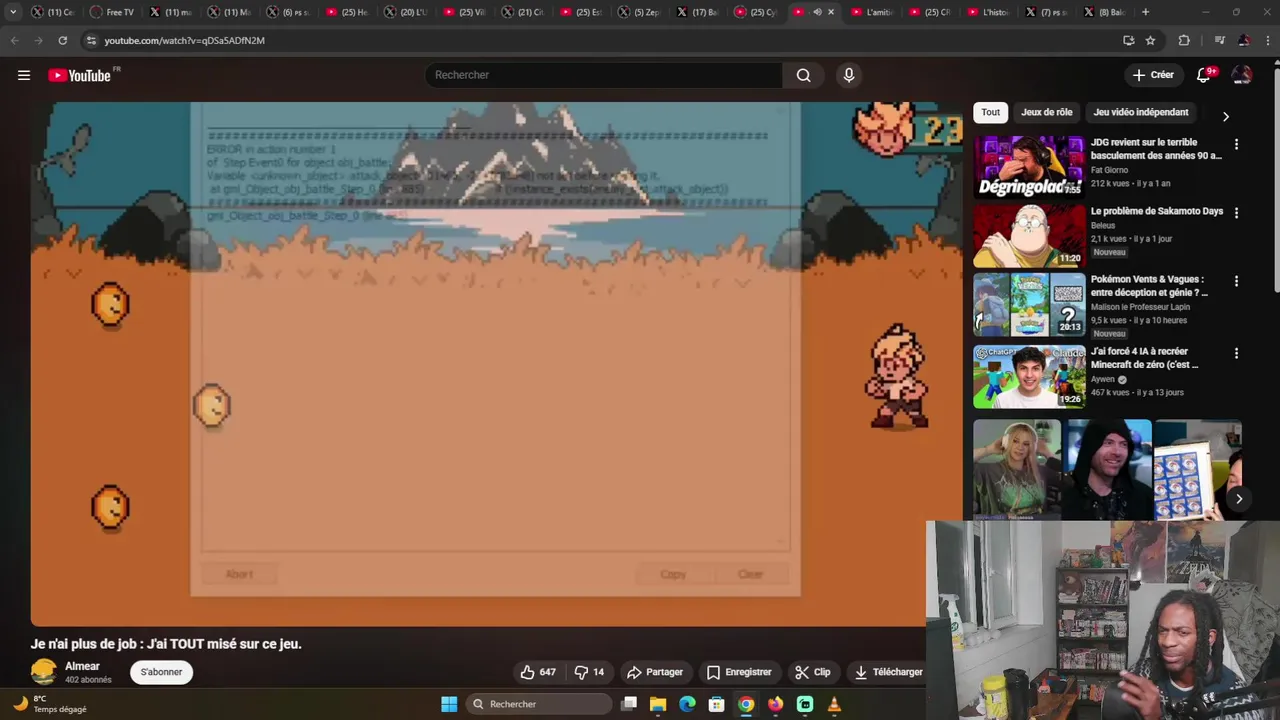The width and height of the screenshot is (1280, 720).
Task: Select the Jeux de rôle chip
Action: click(x=1046, y=112)
